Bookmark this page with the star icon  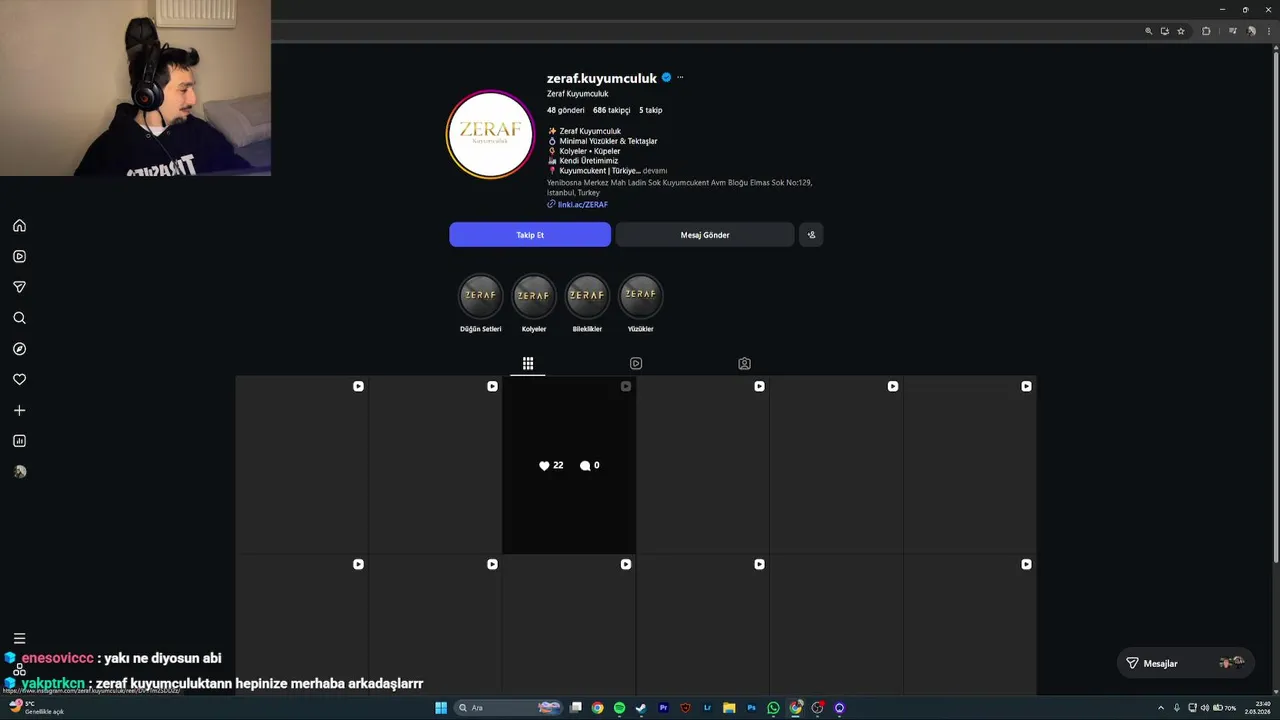point(1180,31)
